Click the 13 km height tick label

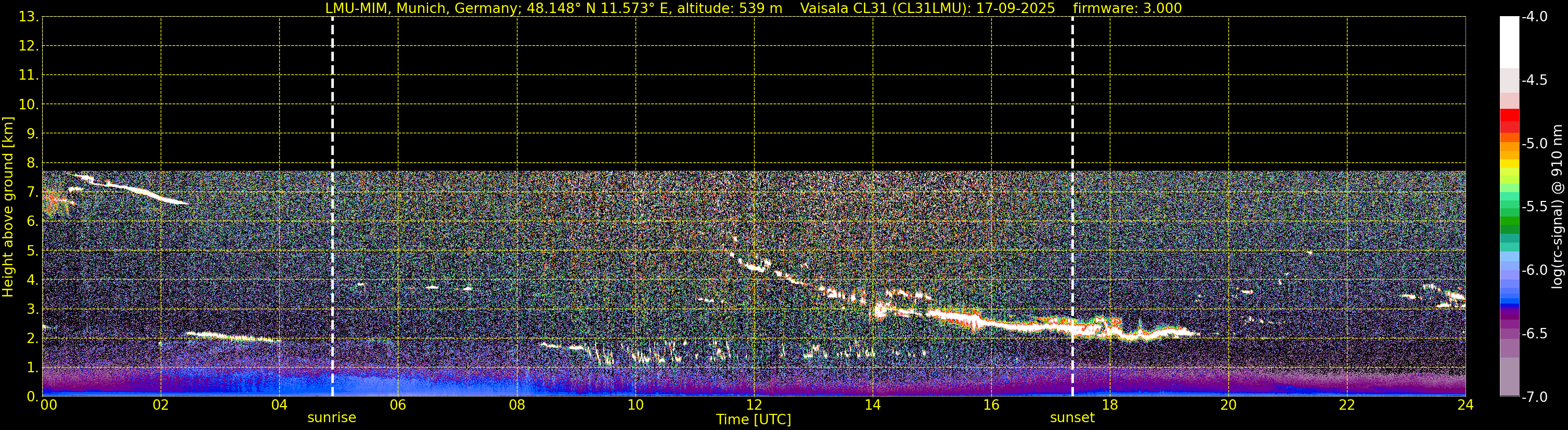pyautogui.click(x=28, y=17)
